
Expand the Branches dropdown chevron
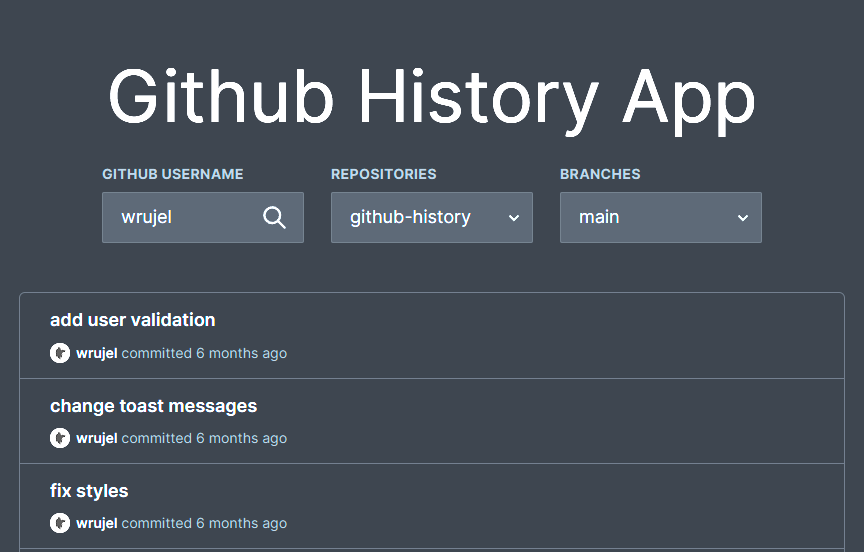pos(743,218)
